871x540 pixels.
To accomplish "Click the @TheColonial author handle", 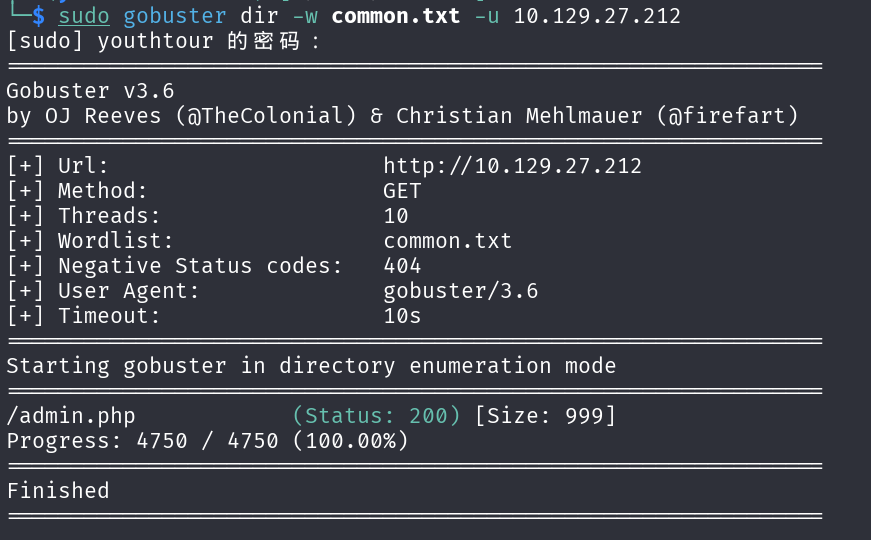I will coord(265,116).
